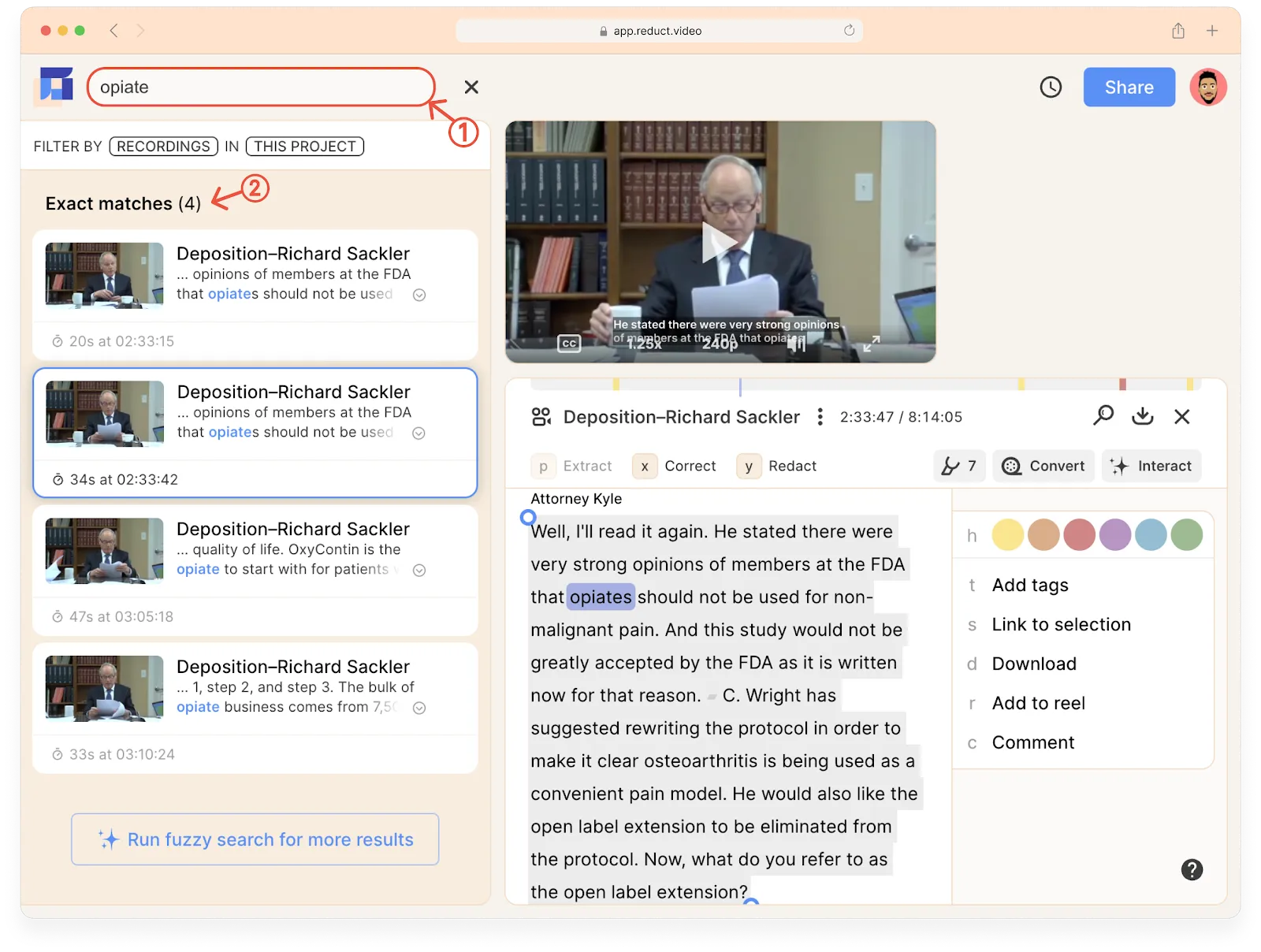Viewport: 1261px width, 952px height.
Task: Open the three-dot menu next to Deposition title
Action: click(820, 417)
